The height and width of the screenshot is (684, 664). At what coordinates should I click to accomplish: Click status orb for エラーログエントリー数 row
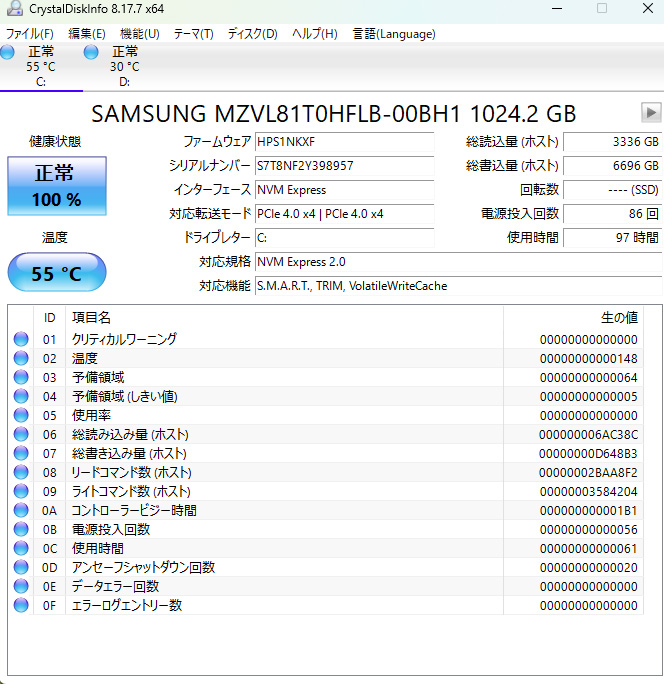21,605
